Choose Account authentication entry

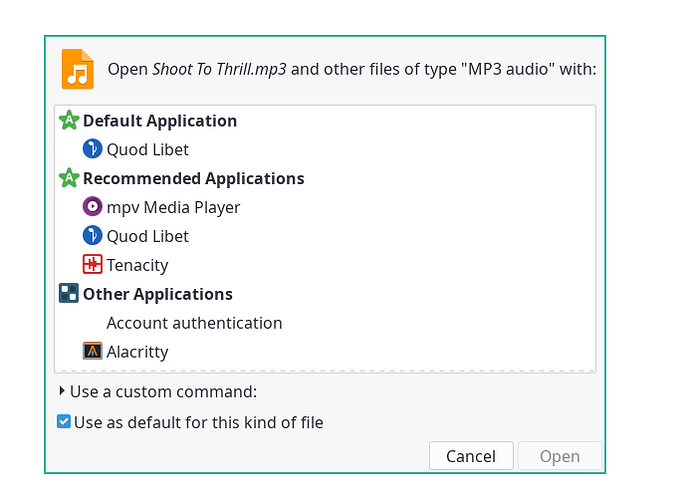pyautogui.click(x=194, y=323)
